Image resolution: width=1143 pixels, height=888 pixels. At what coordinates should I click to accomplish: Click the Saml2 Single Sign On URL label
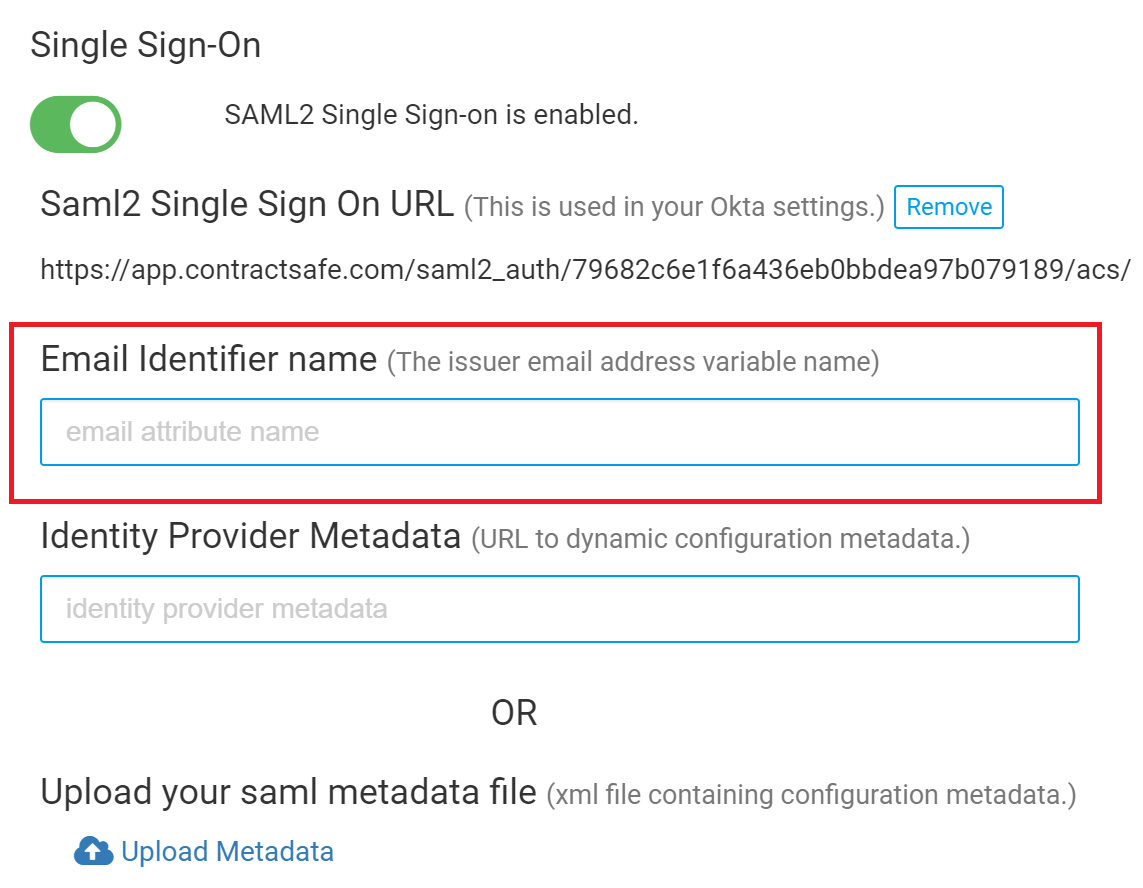tap(247, 204)
